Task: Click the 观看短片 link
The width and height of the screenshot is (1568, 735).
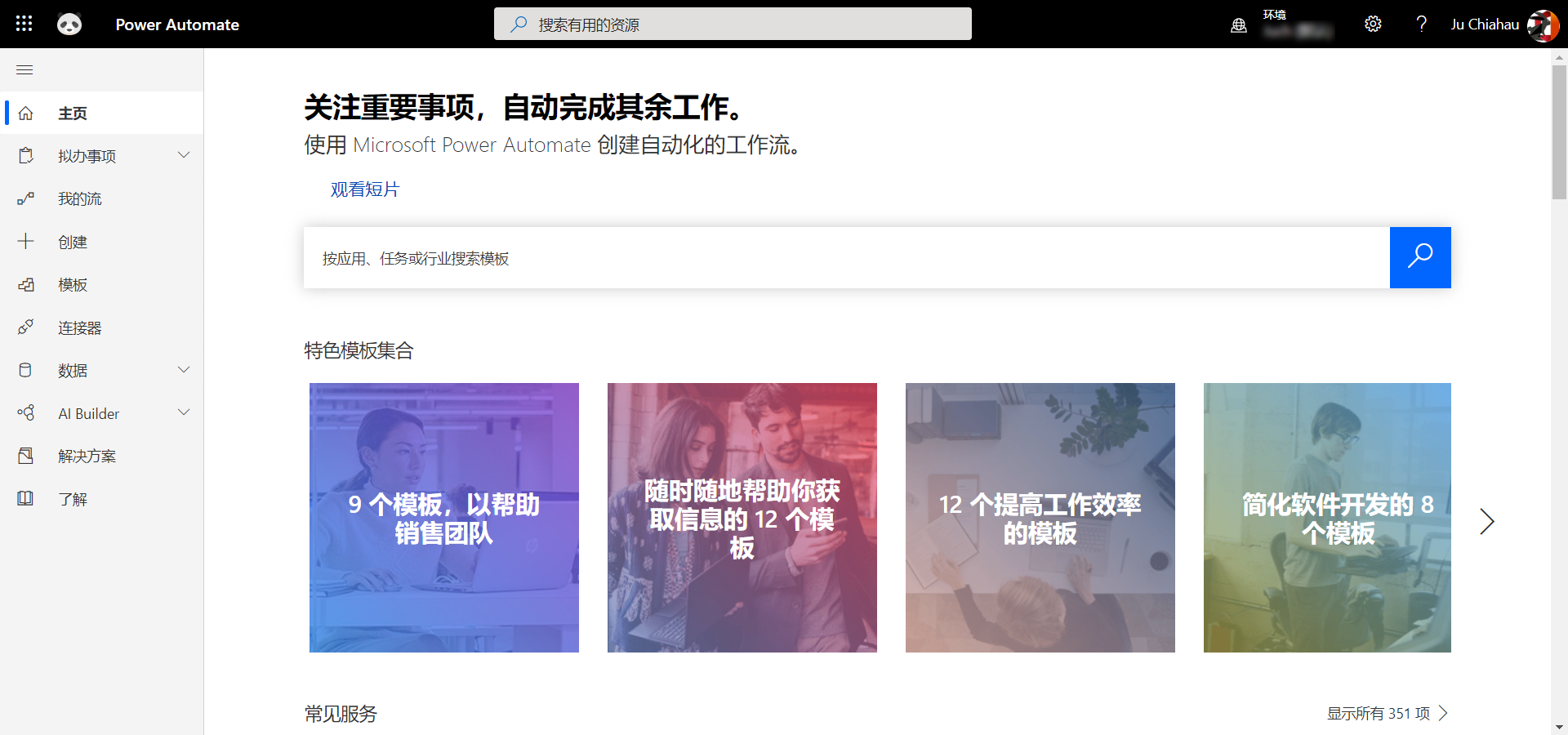Action: (364, 189)
